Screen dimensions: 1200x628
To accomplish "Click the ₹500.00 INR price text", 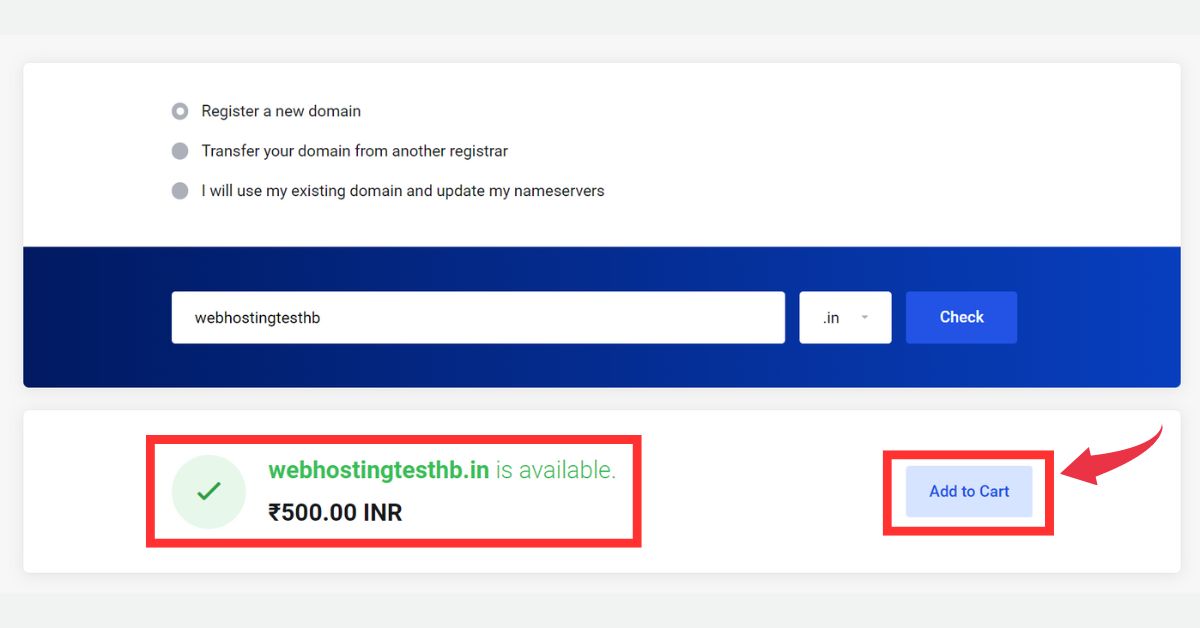I will click(x=335, y=512).
